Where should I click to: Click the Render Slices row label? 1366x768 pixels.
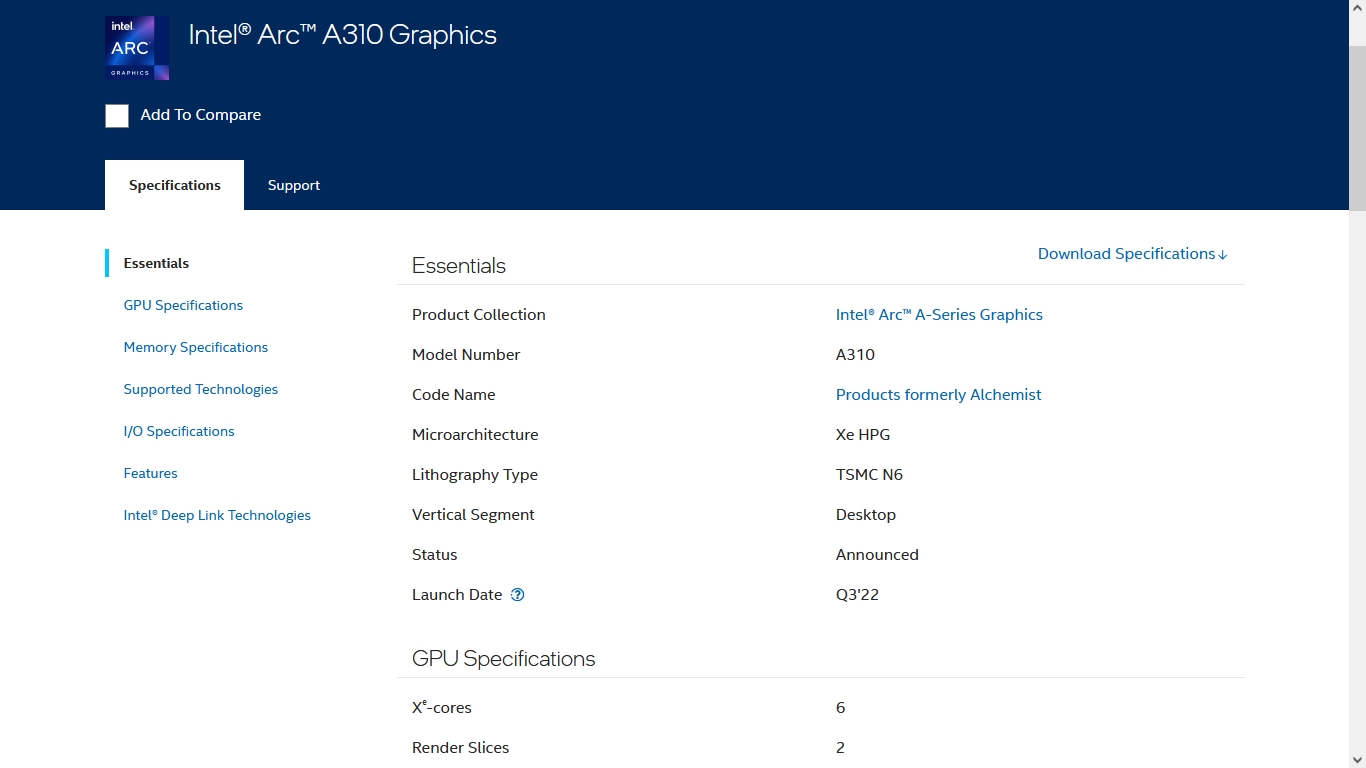coord(461,747)
